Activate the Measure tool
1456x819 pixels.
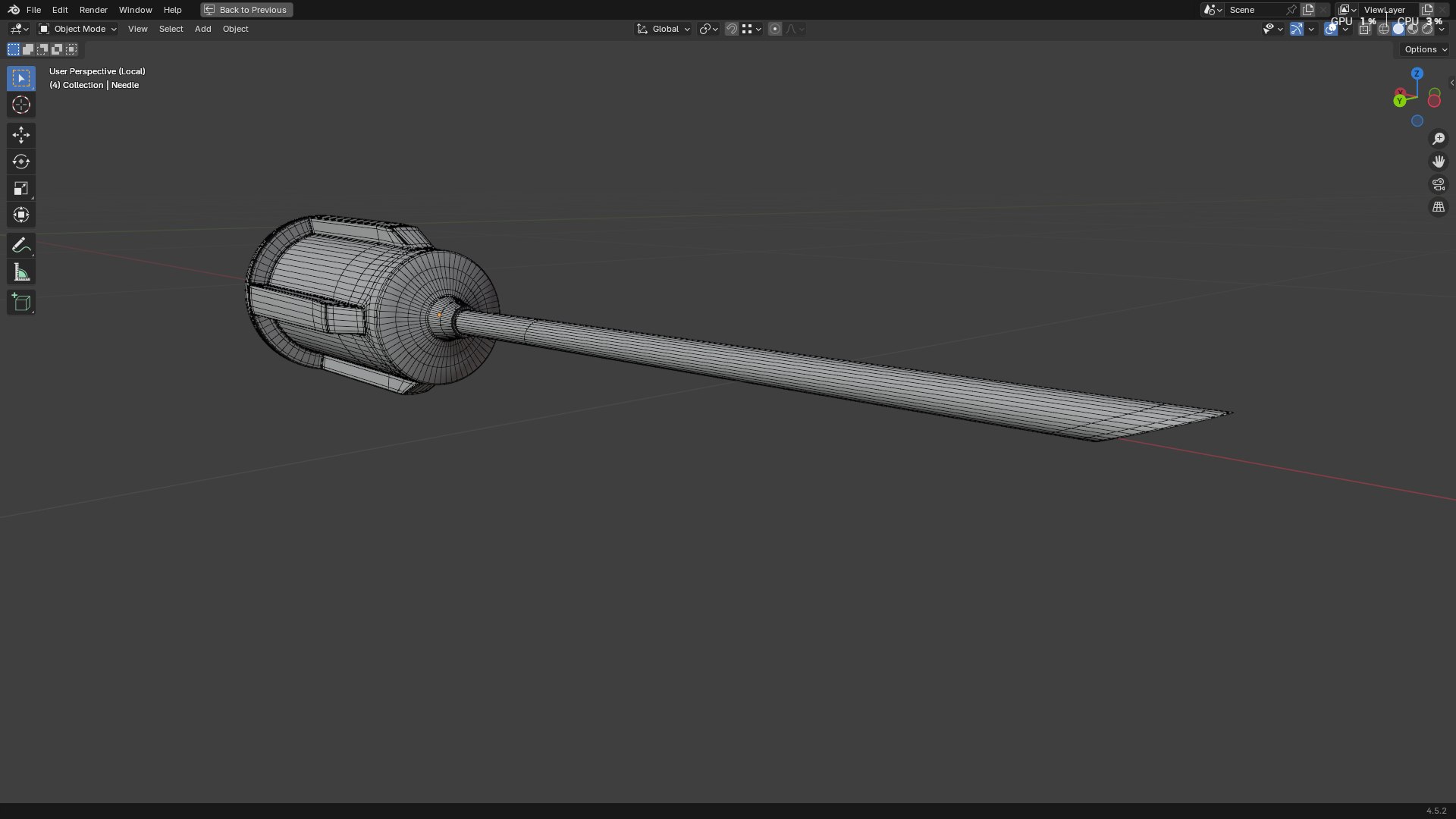[x=21, y=272]
